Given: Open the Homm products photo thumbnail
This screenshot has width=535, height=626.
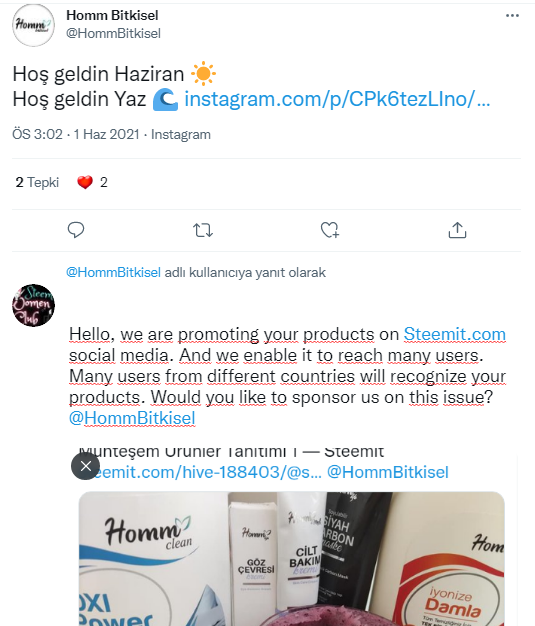Looking at the screenshot, I should (x=292, y=559).
